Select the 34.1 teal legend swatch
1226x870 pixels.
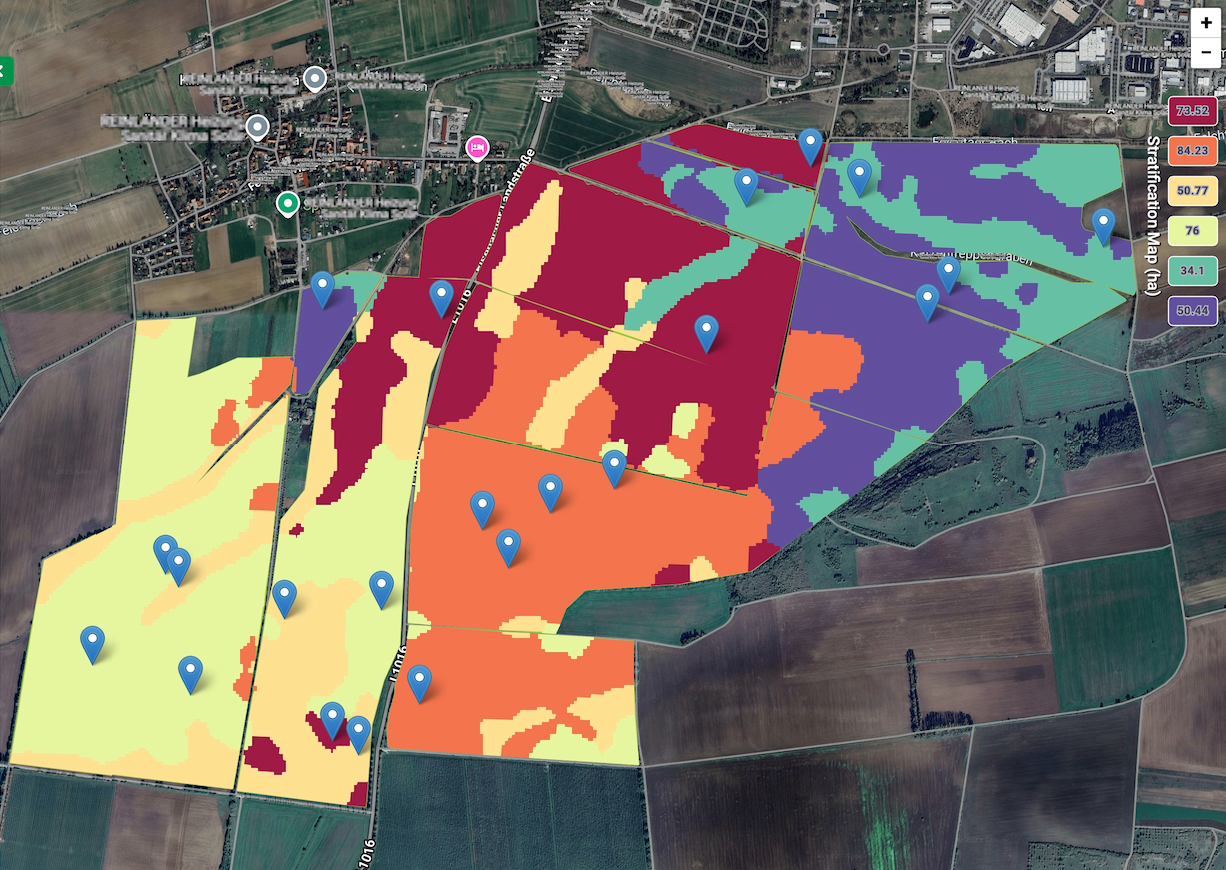point(1192,271)
